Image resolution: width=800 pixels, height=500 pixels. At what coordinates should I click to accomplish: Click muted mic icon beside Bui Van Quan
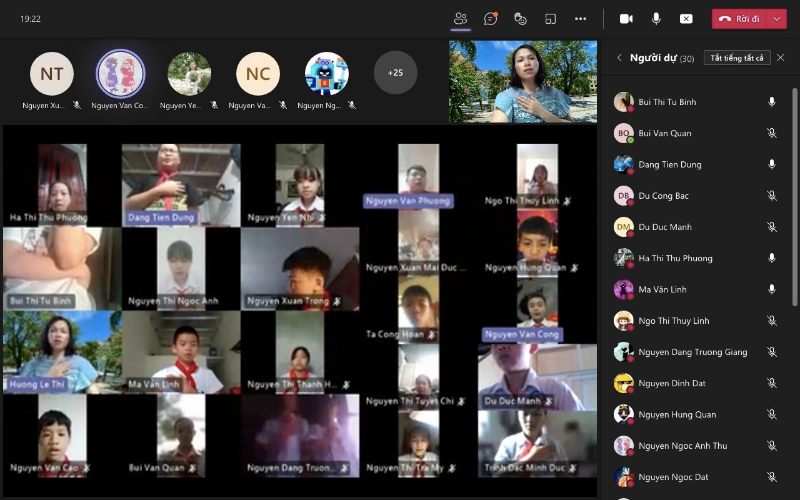pyautogui.click(x=771, y=133)
